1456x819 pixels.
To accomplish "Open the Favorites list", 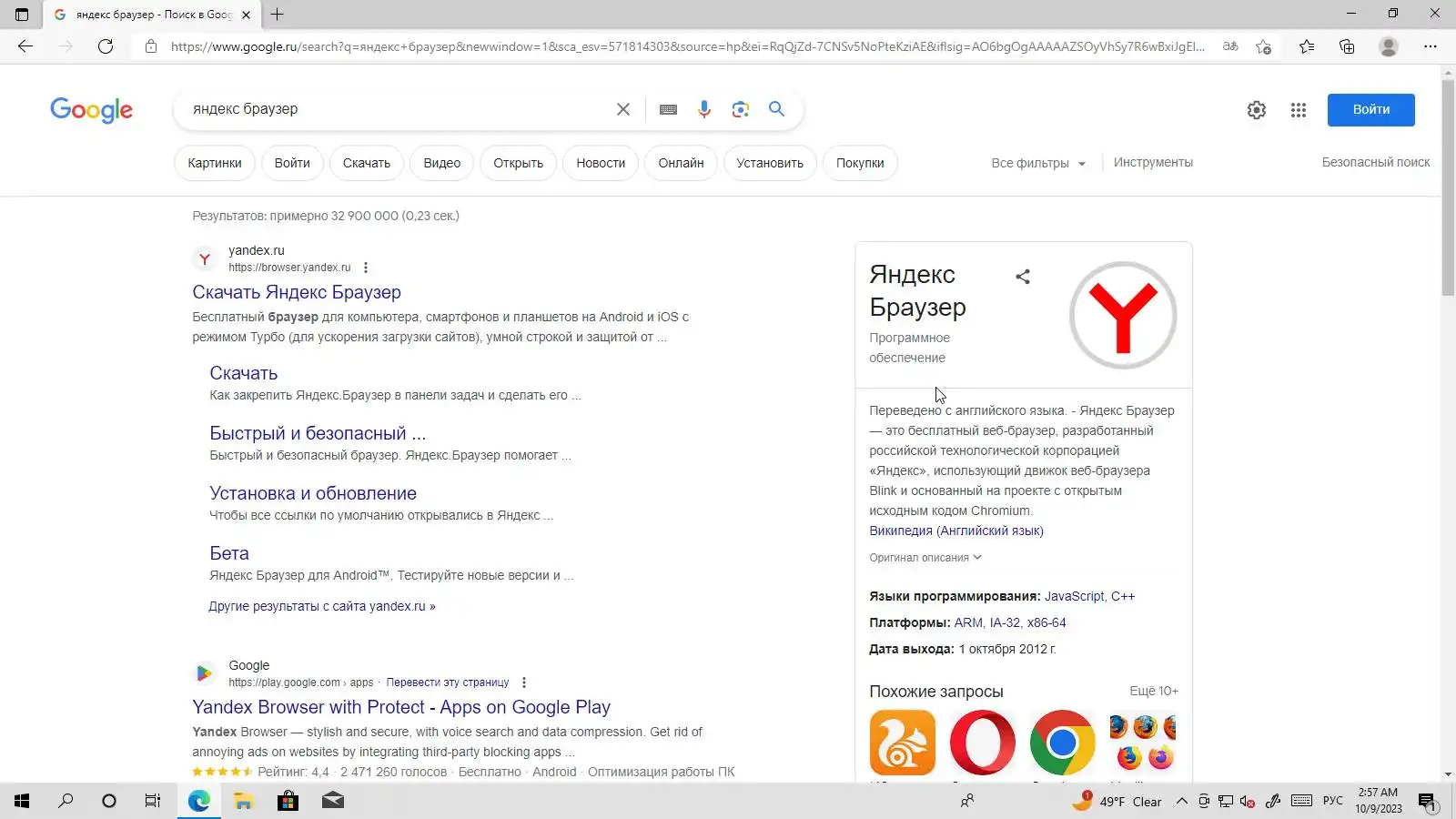I will 1307,46.
